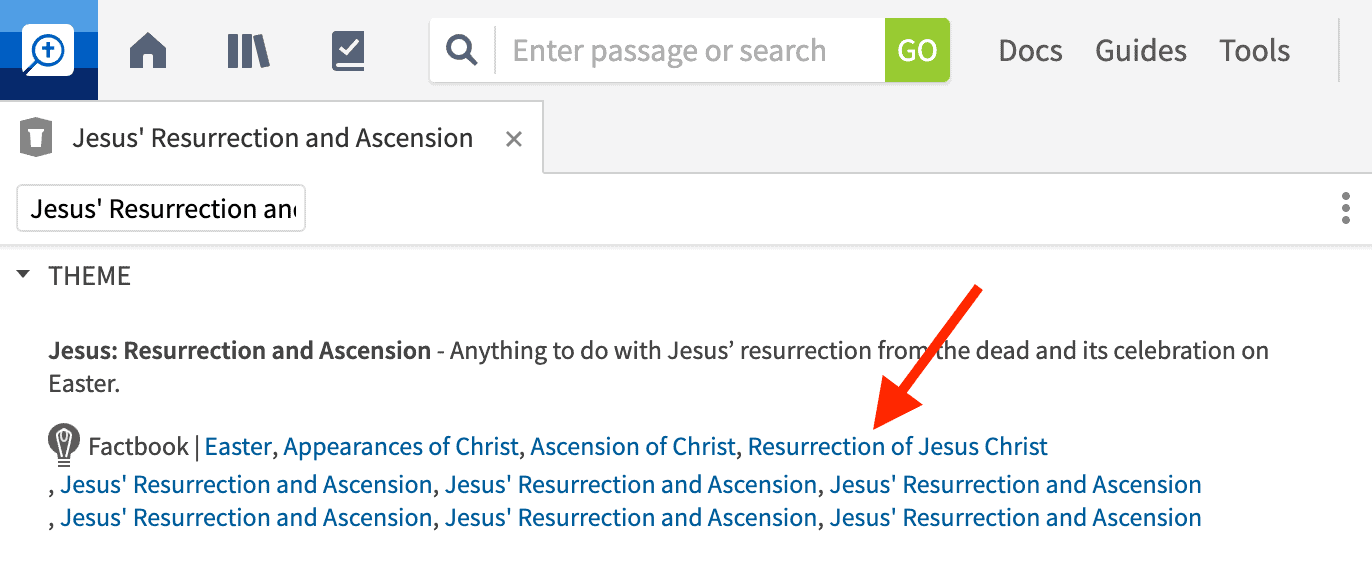The image size is (1372, 564).
Task: Select the Jesus' Resurrection and Ascension tab
Action: (x=272, y=138)
